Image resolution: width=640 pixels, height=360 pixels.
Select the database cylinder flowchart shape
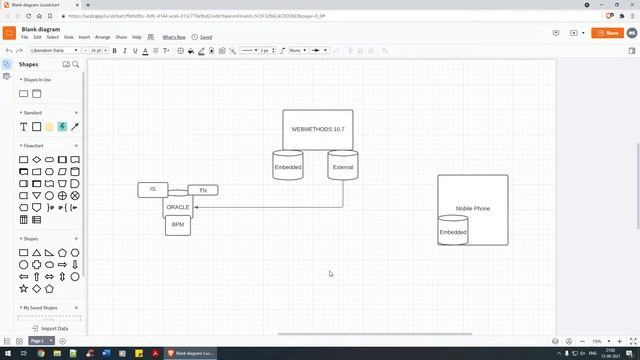[75, 171]
